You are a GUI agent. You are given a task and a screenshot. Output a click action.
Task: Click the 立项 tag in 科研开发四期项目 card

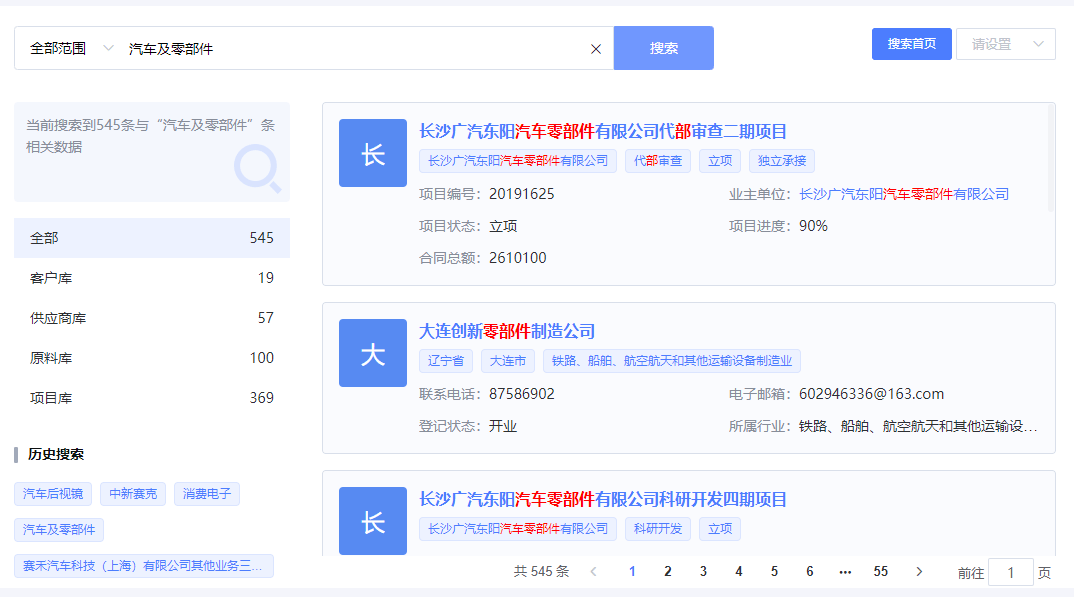[x=720, y=529]
